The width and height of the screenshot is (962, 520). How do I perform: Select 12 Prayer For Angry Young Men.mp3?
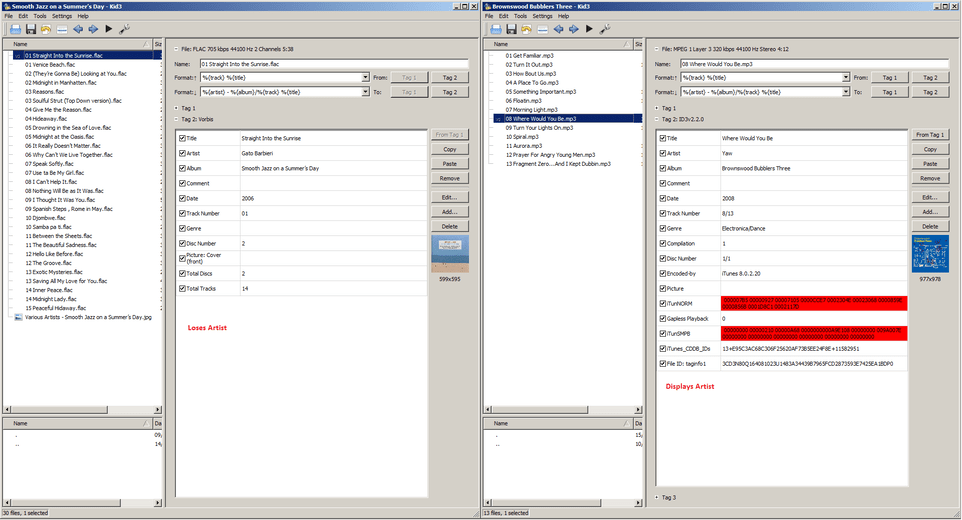(550, 155)
